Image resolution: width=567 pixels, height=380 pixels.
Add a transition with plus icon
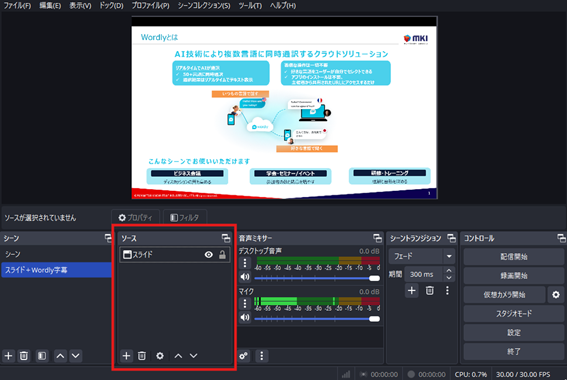pyautogui.click(x=412, y=290)
